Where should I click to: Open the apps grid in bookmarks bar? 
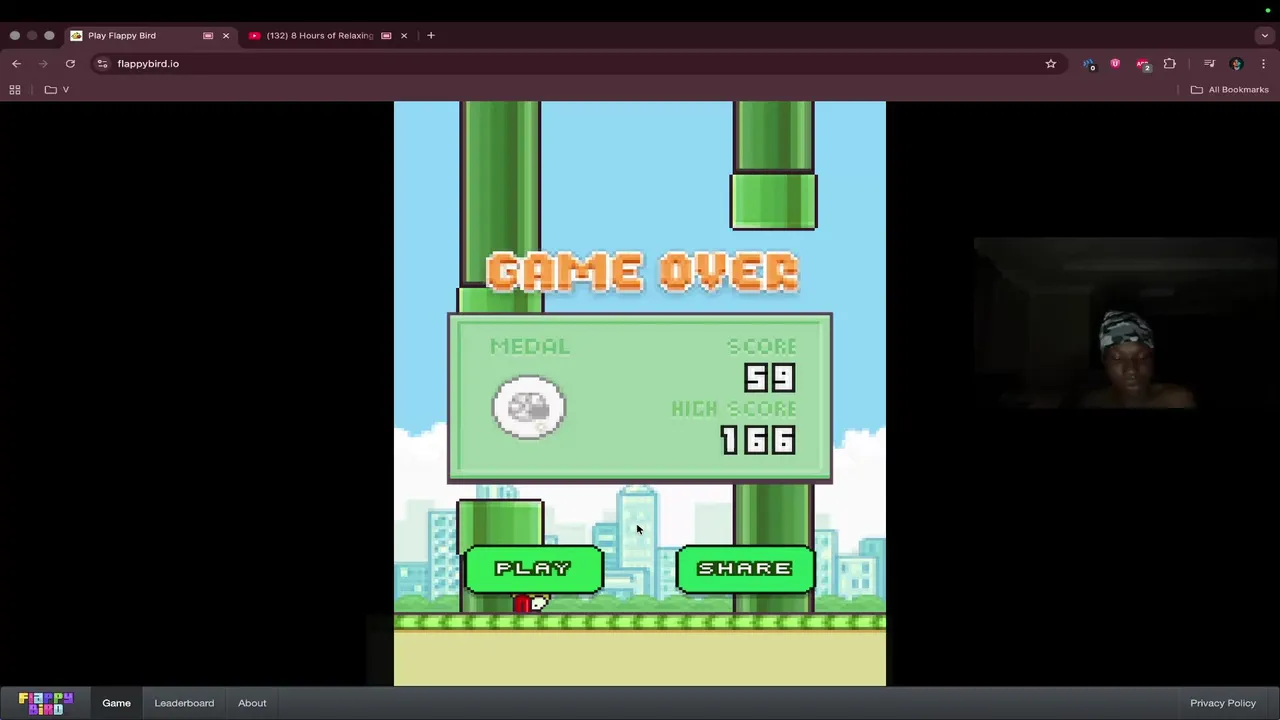[x=15, y=89]
